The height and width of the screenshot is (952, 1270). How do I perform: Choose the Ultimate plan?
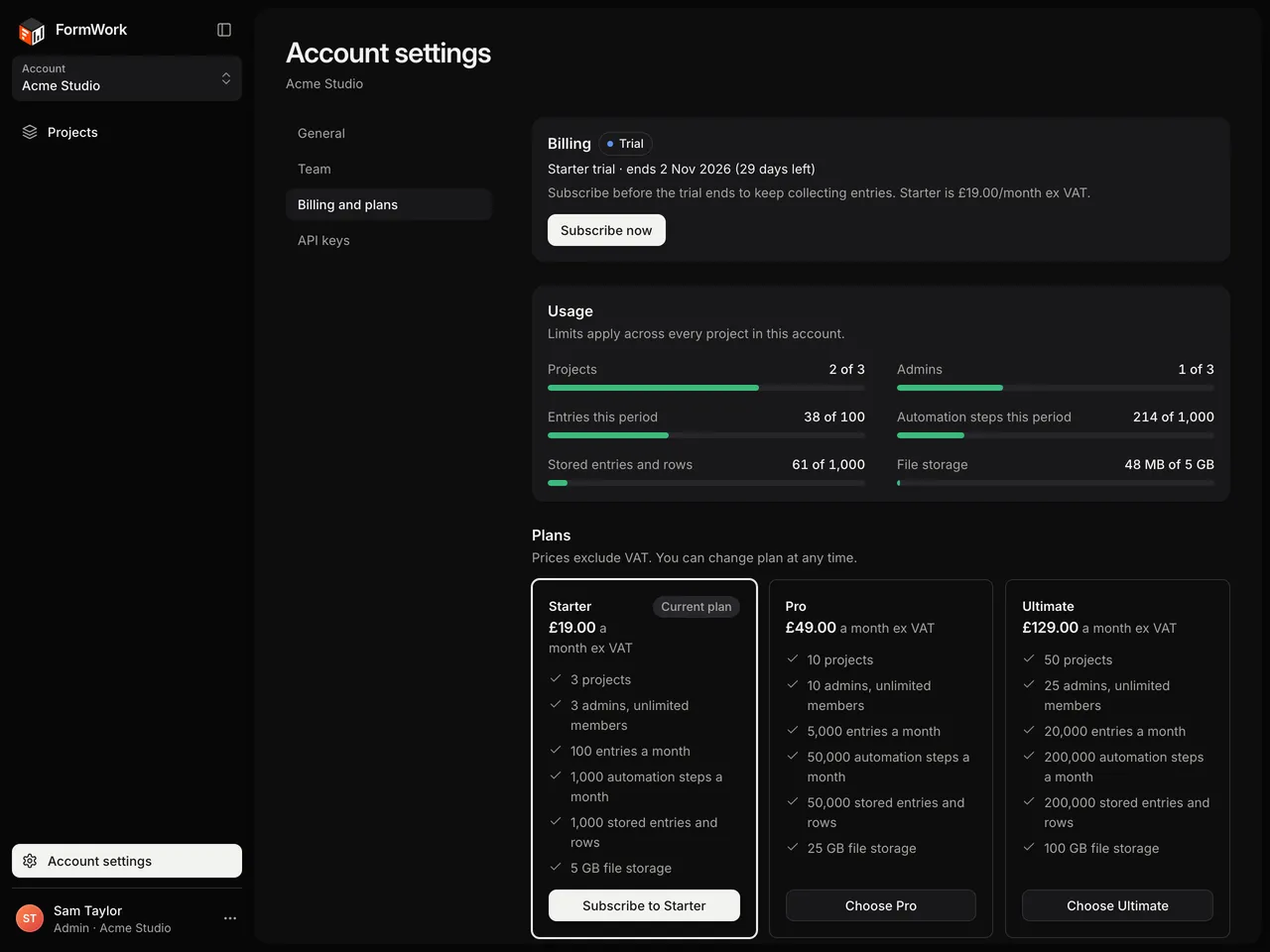pos(1117,905)
